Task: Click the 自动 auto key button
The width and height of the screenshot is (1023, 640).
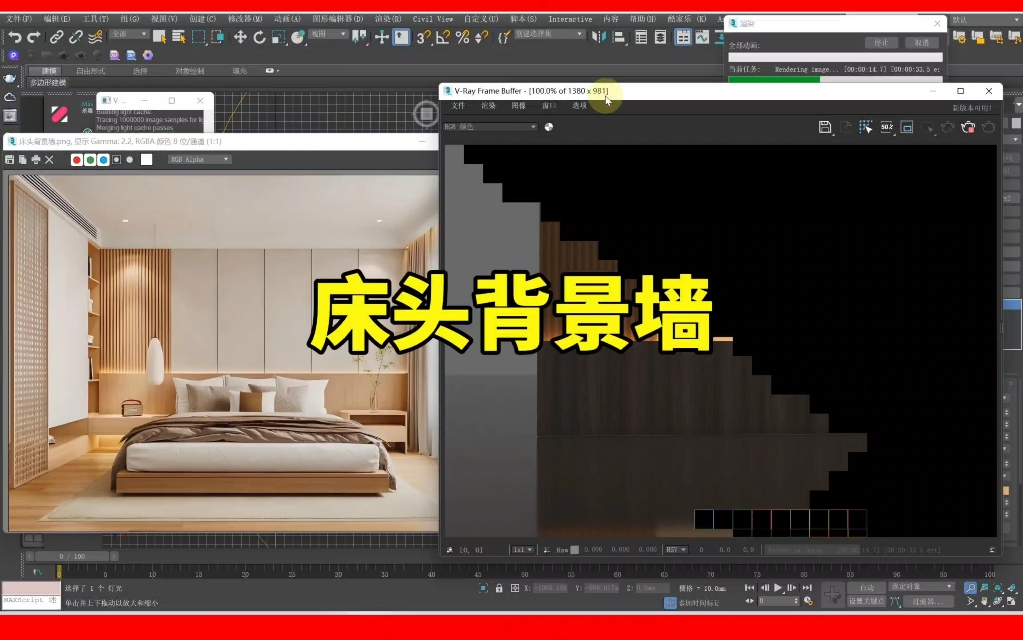Action: [866, 588]
